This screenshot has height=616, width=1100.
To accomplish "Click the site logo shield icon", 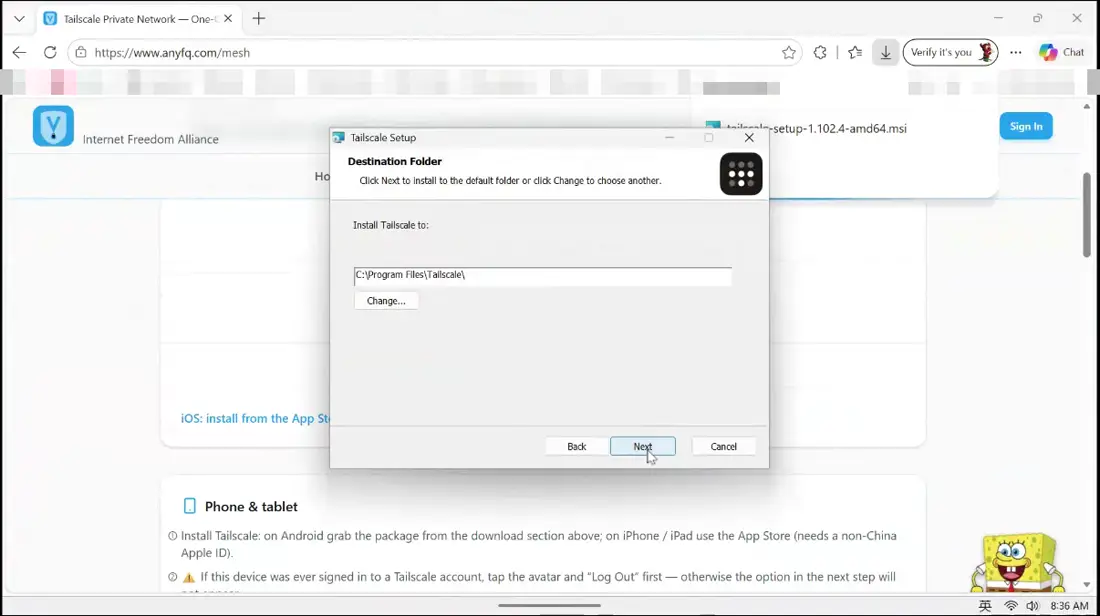I will tap(53, 126).
